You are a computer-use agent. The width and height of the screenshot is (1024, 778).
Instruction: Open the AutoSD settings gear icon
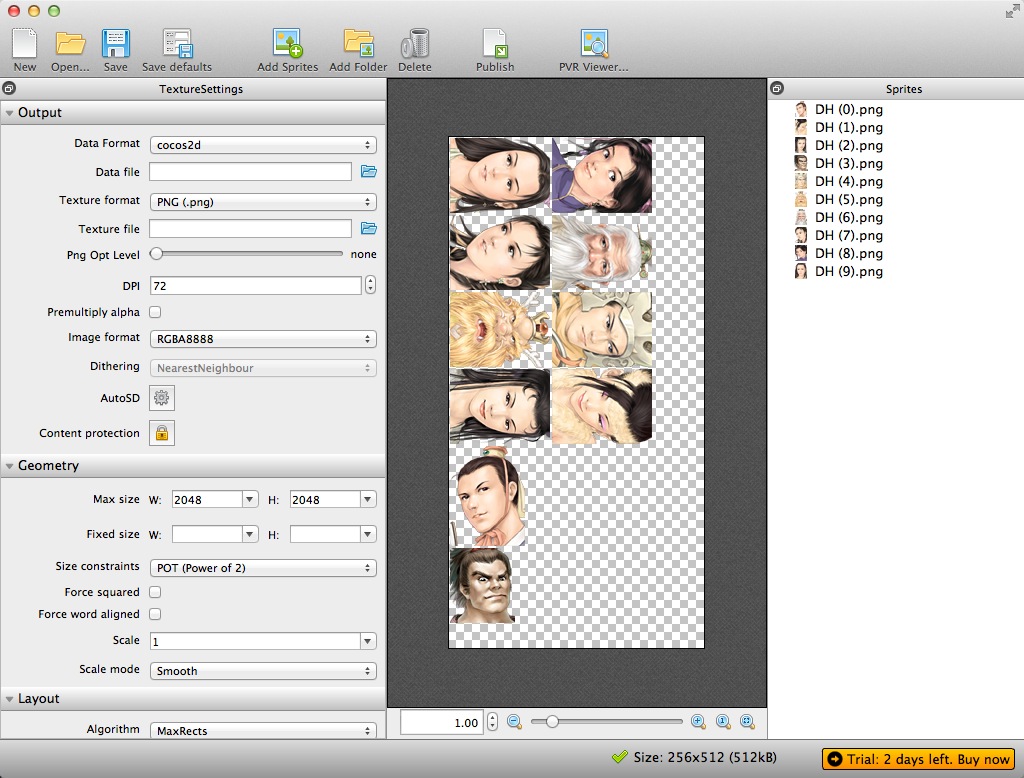(x=161, y=398)
